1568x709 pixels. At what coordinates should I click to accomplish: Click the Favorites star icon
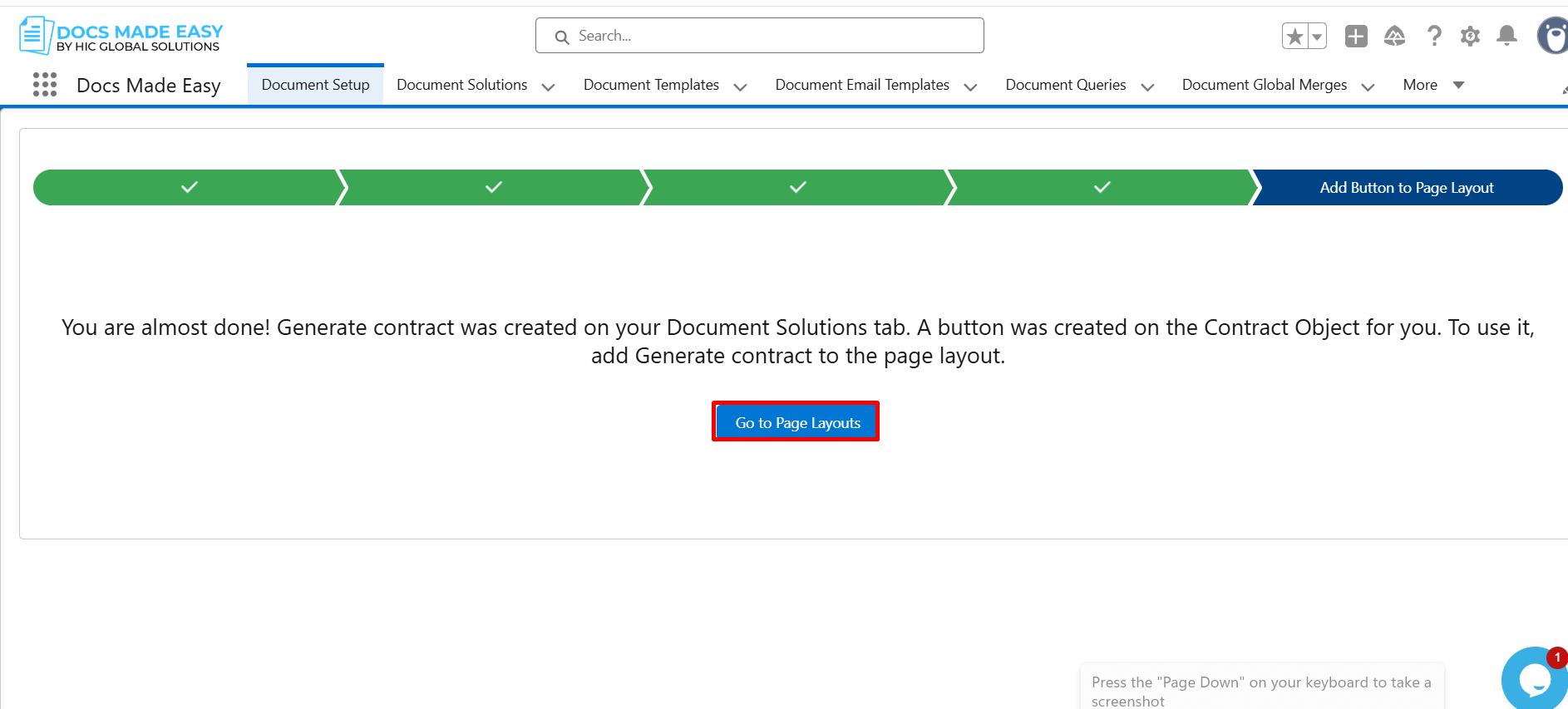pyautogui.click(x=1294, y=37)
